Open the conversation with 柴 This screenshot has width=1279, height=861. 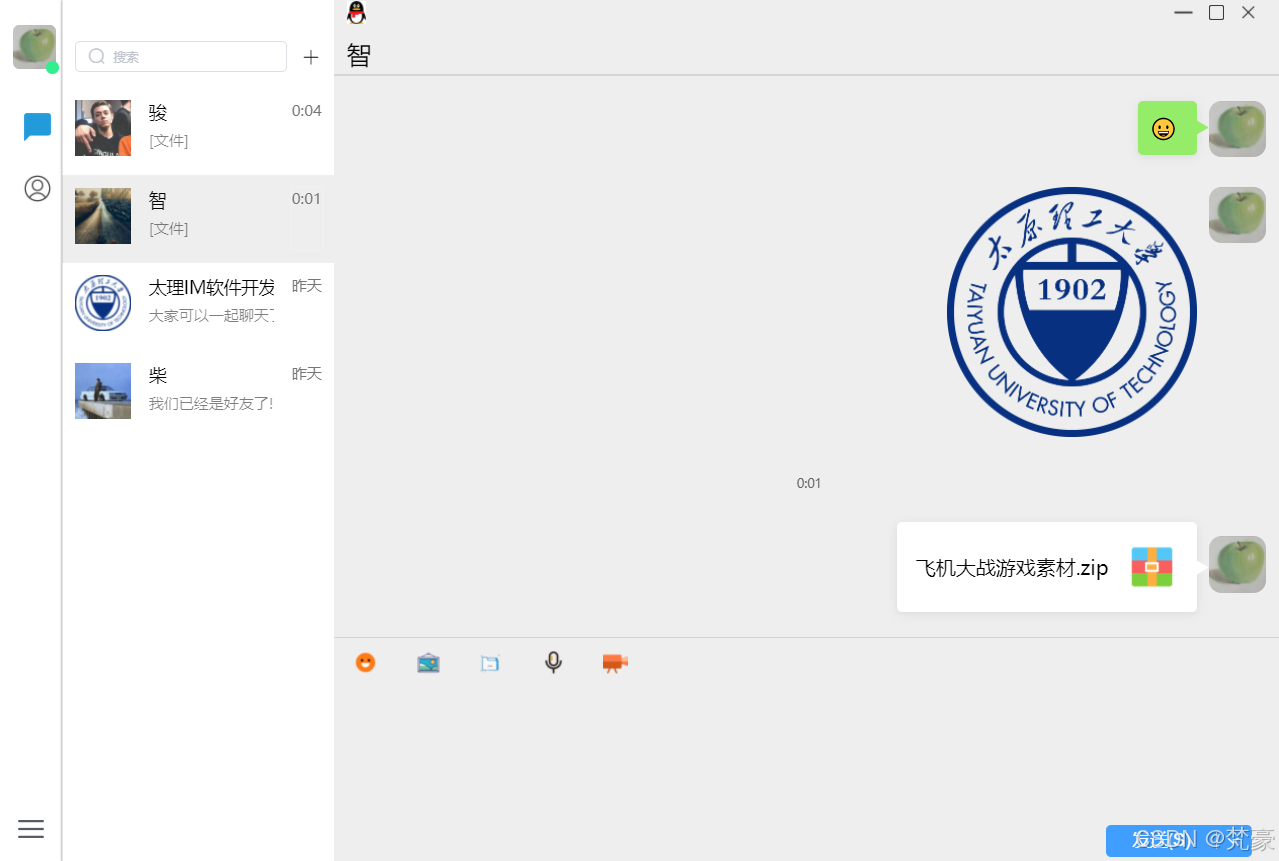(198, 395)
